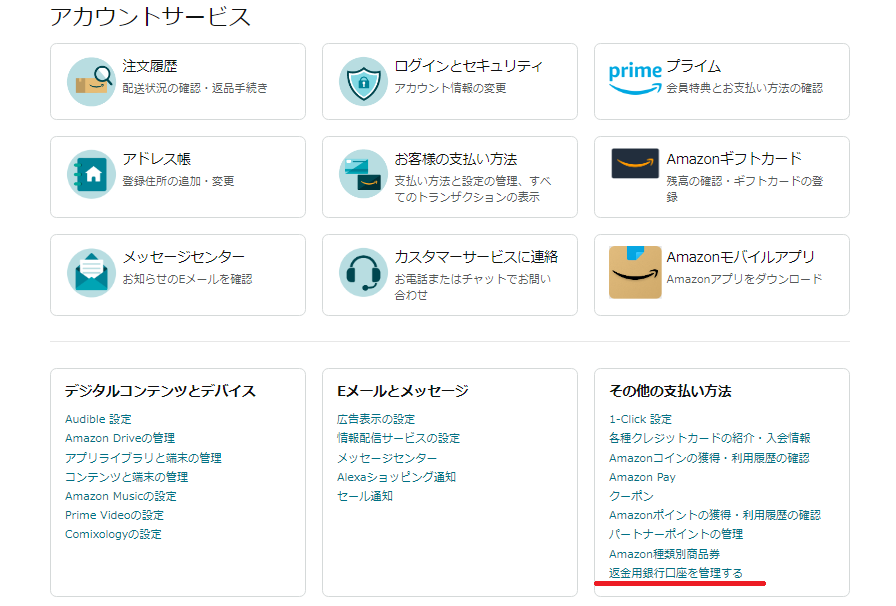The width and height of the screenshot is (896, 606).
Task: Open アドレス帳 card title
Action: [157, 159]
